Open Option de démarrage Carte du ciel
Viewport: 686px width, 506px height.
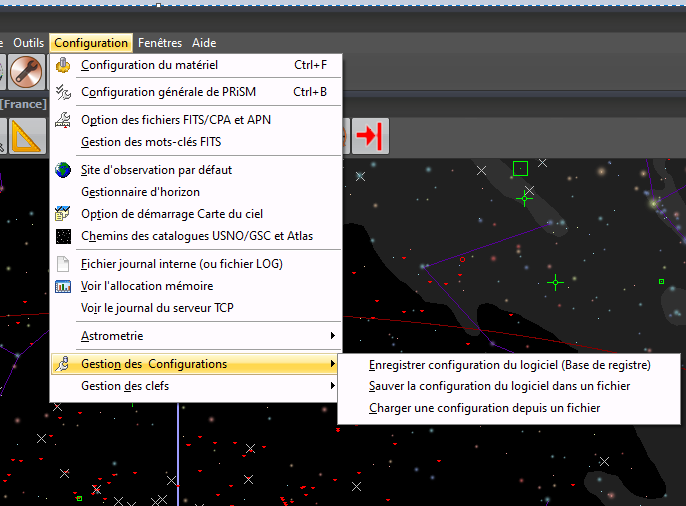point(172,214)
